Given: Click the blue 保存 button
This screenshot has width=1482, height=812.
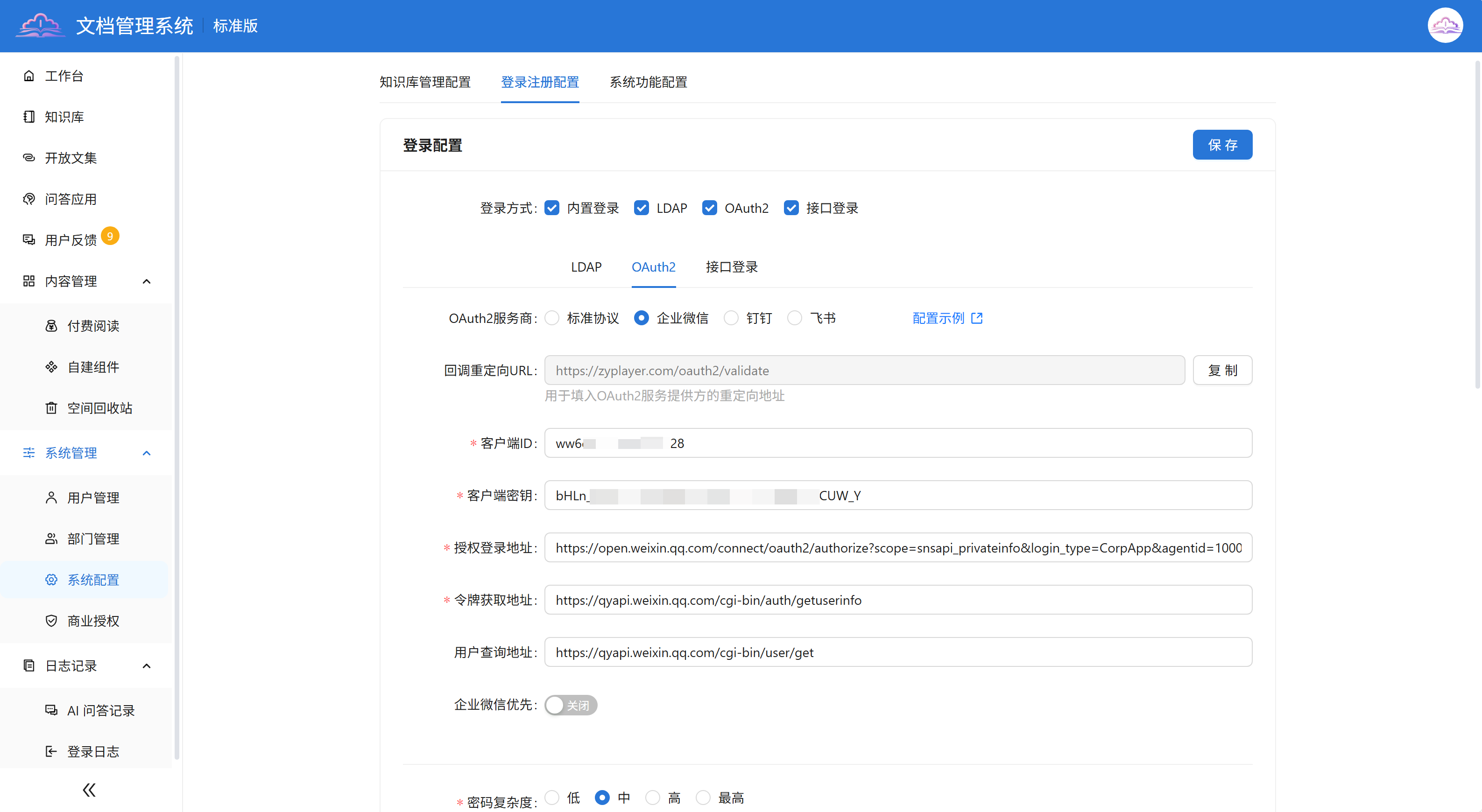Looking at the screenshot, I should point(1222,145).
